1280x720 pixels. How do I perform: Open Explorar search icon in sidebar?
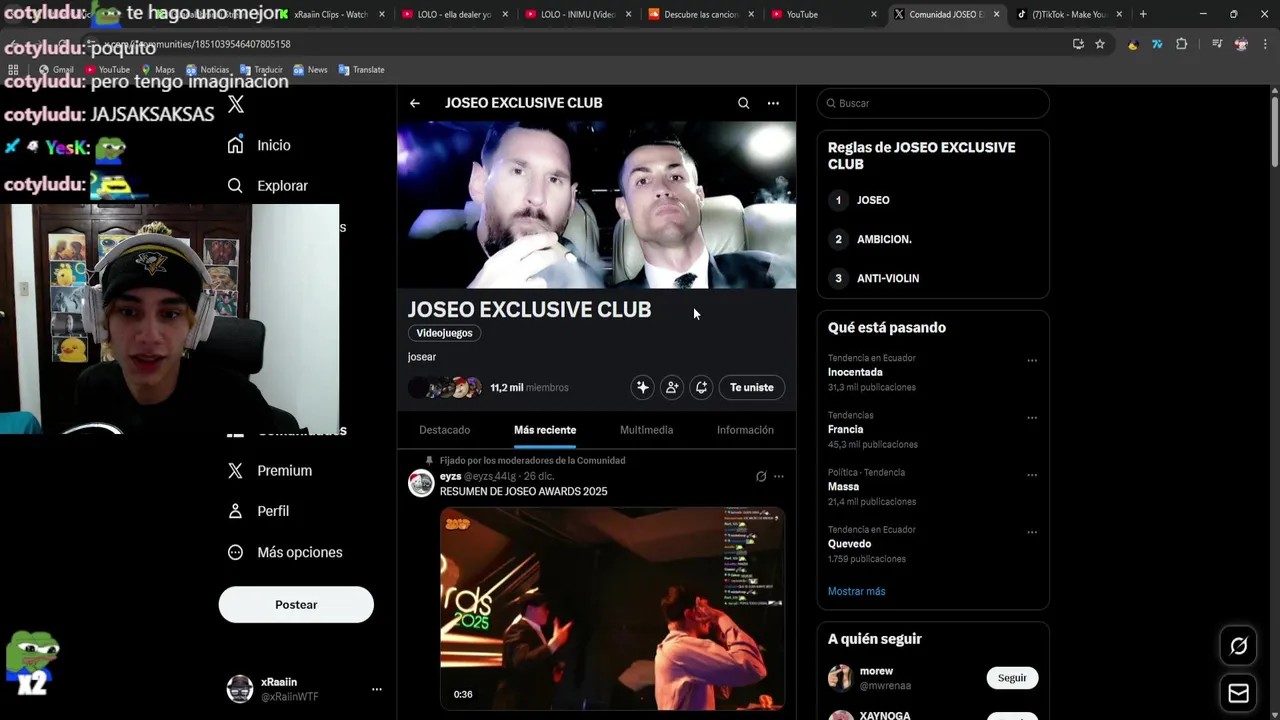click(235, 185)
